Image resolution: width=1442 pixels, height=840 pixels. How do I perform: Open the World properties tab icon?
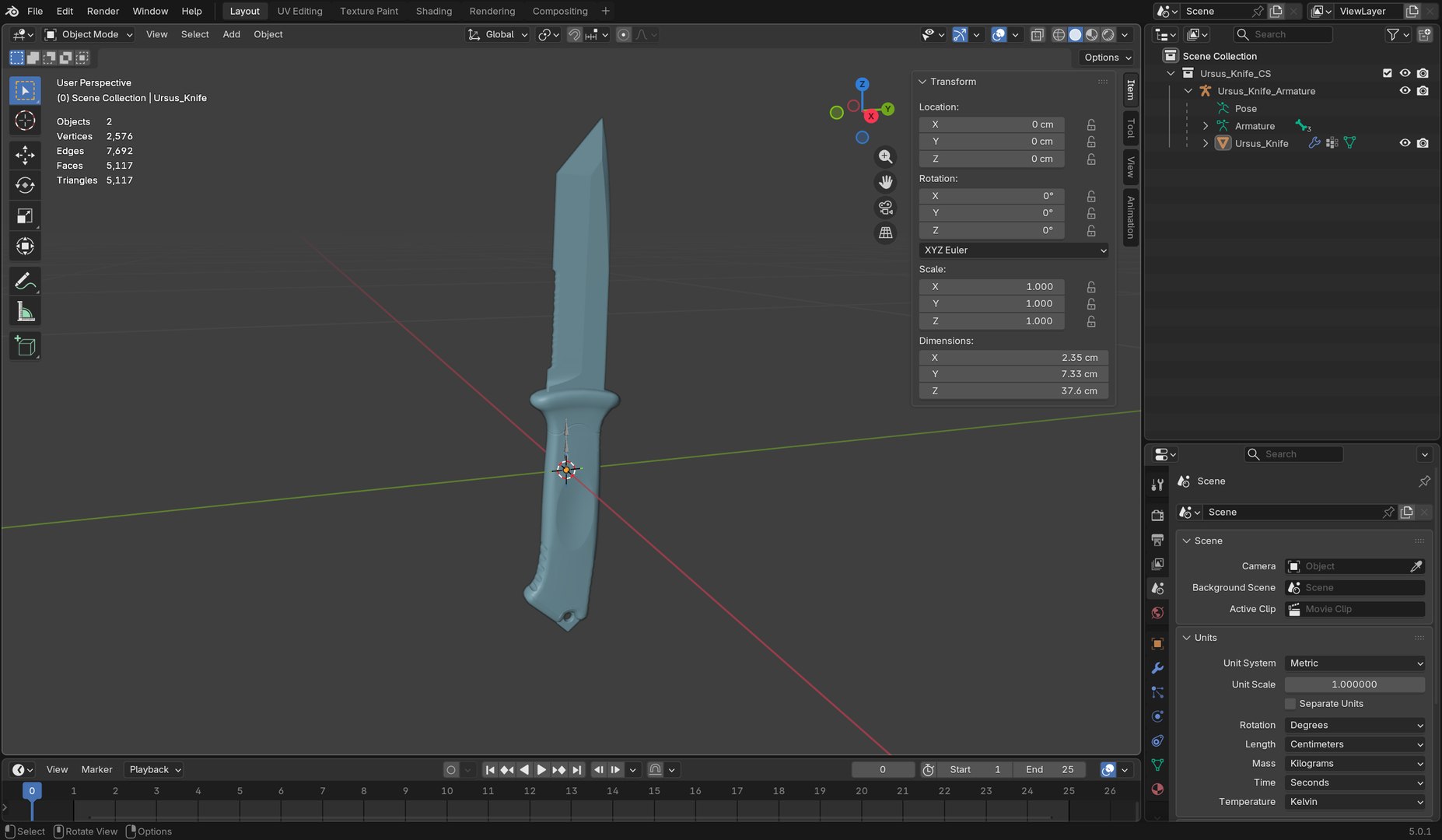(x=1157, y=613)
